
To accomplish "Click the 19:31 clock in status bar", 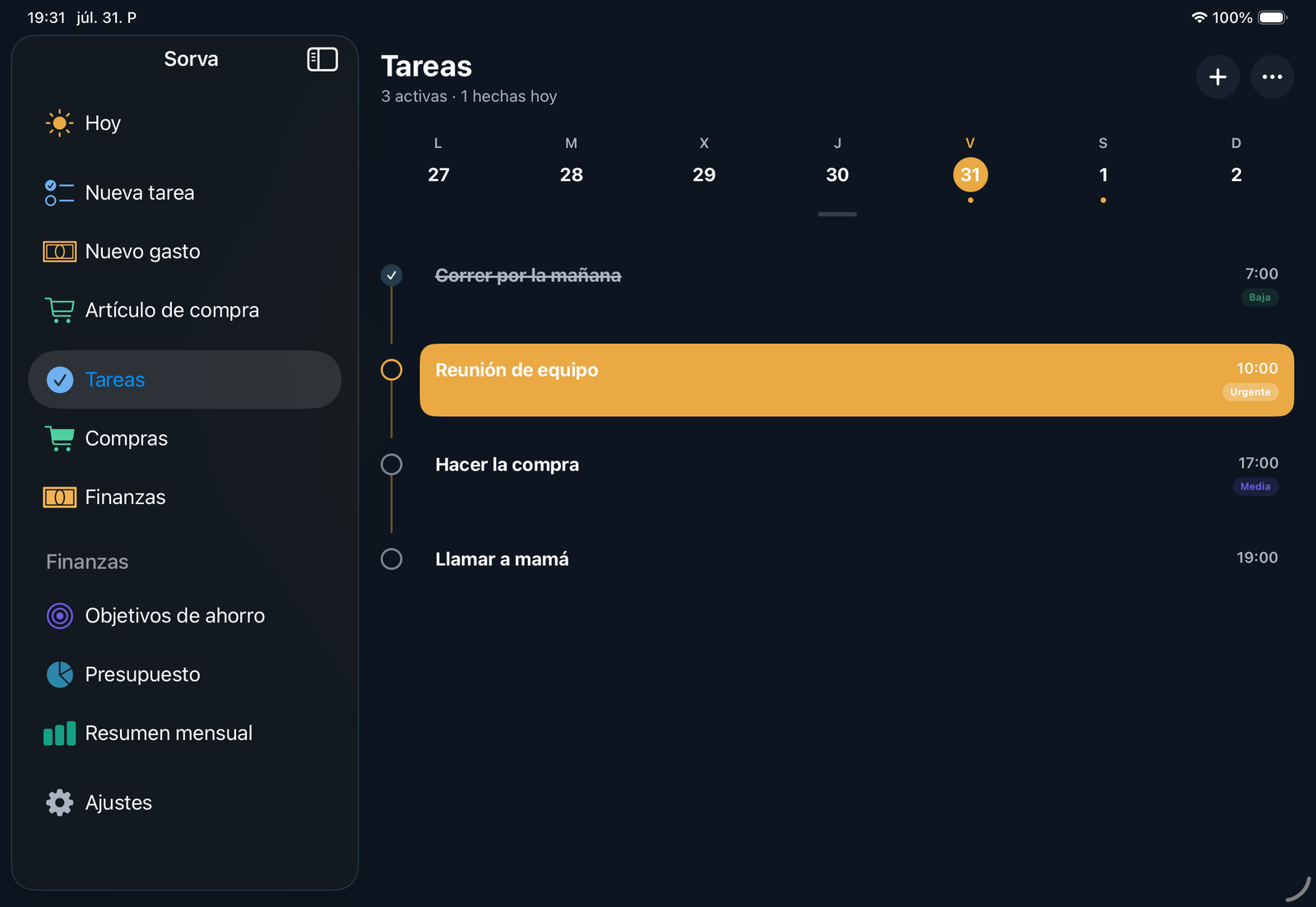I will [x=46, y=17].
